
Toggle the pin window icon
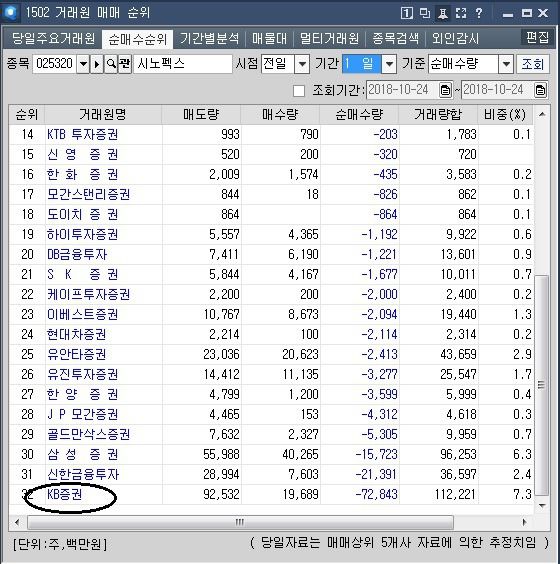pos(443,13)
